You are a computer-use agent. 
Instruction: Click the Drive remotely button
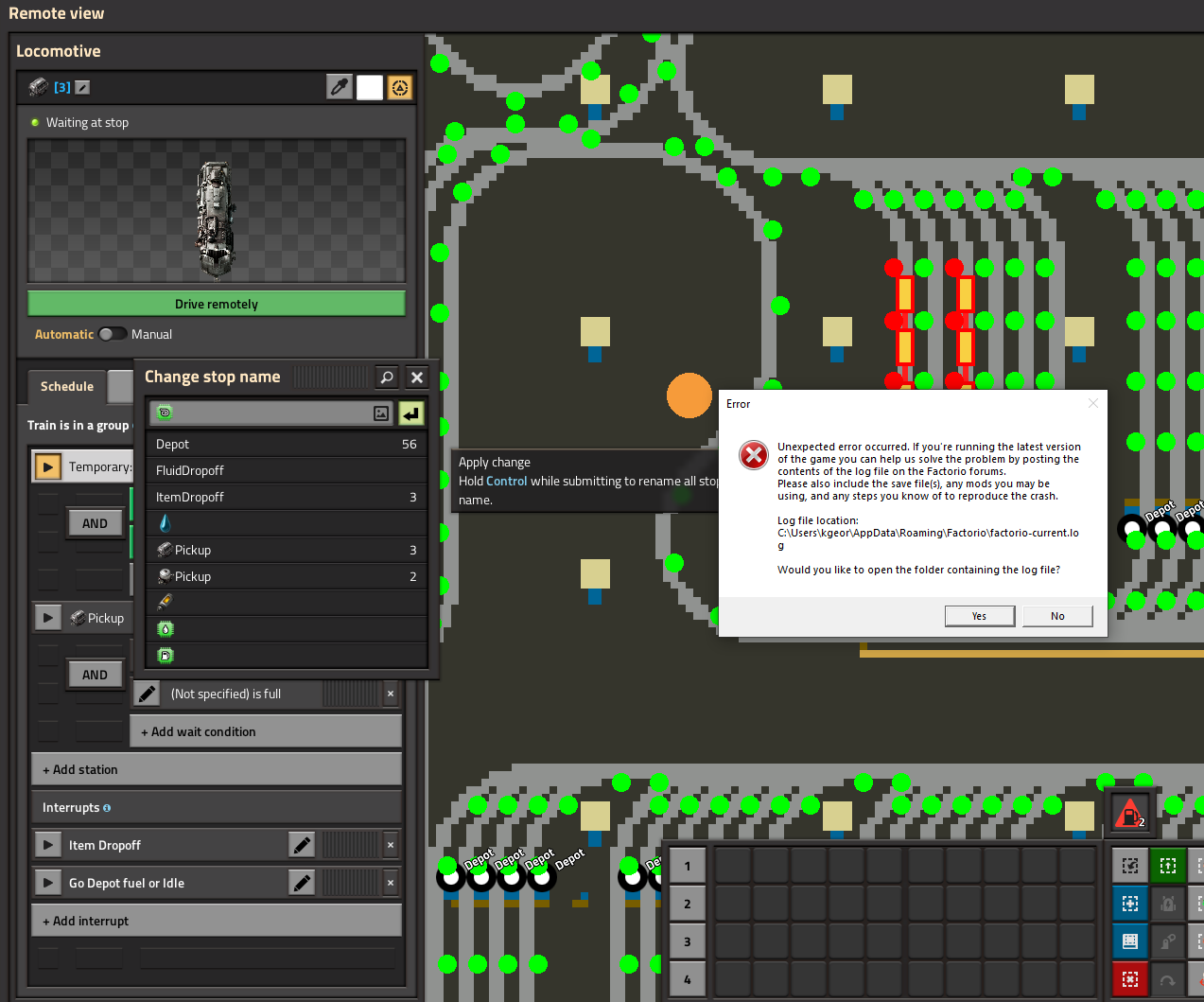point(217,304)
